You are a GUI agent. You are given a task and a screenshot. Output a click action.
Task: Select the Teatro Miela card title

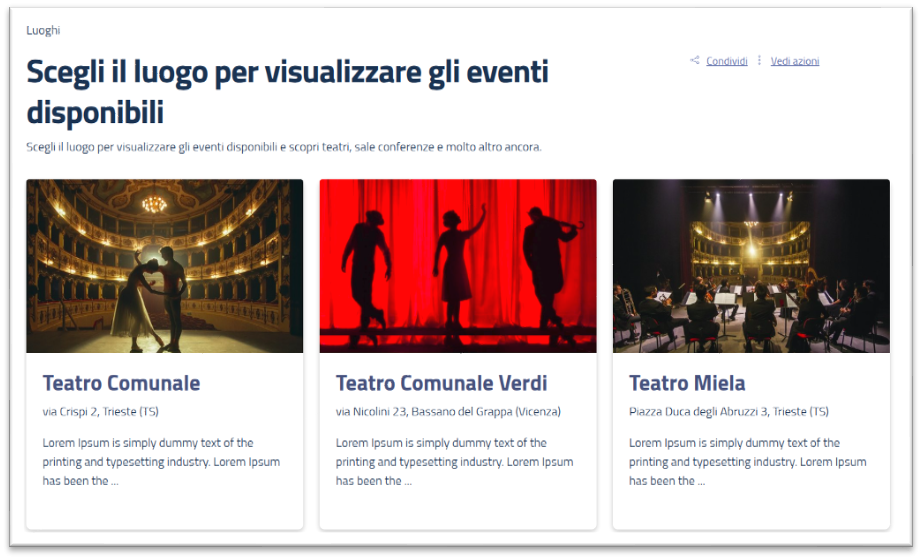687,383
